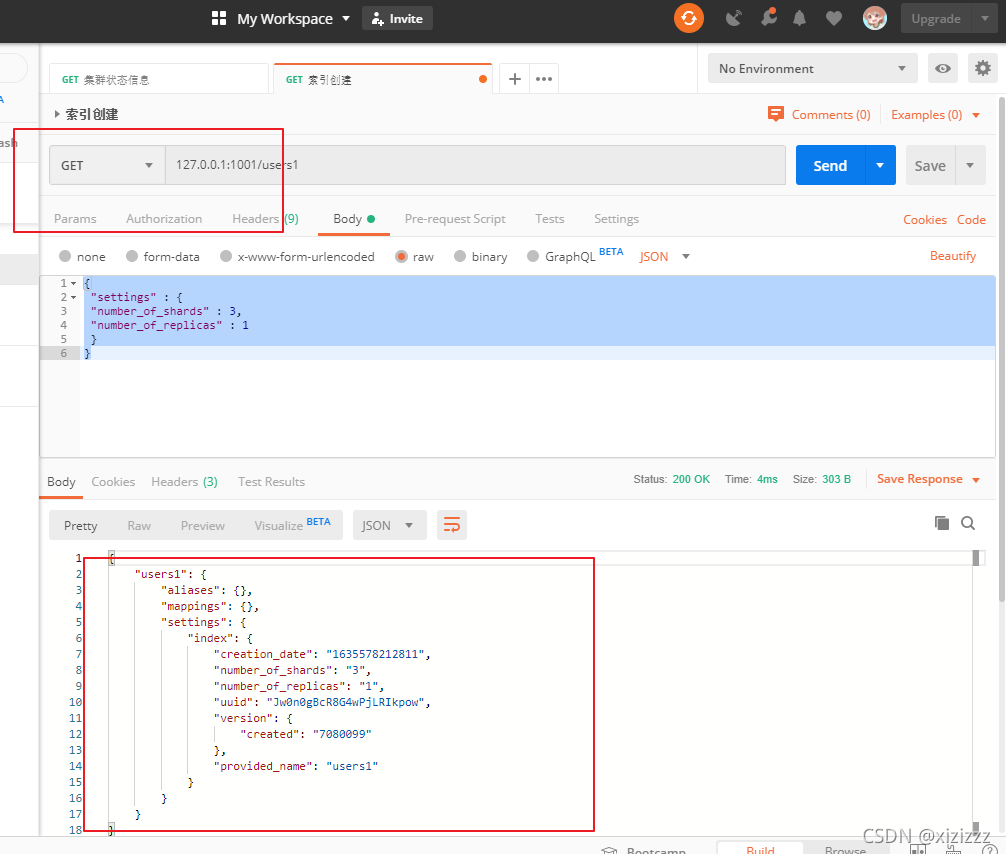The height and width of the screenshot is (854, 1006).
Task: Click the Beautify link
Action: [953, 256]
